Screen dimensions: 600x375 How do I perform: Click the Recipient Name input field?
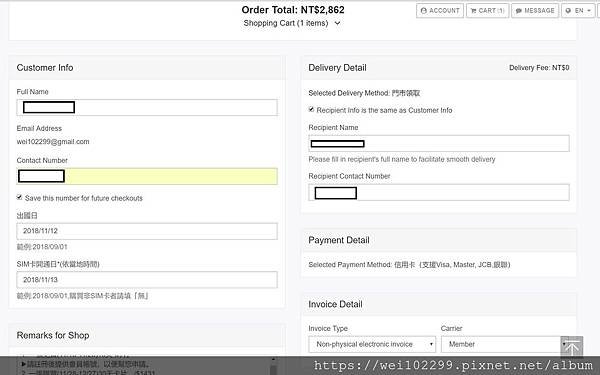tap(439, 143)
